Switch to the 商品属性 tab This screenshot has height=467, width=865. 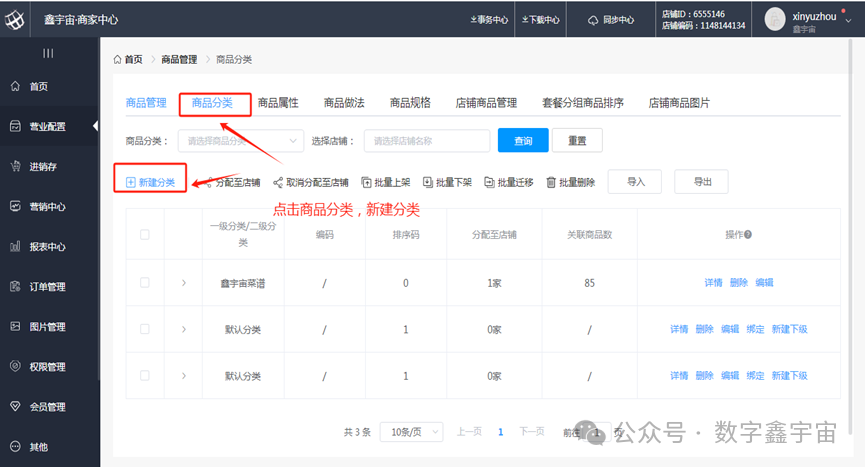[x=278, y=103]
